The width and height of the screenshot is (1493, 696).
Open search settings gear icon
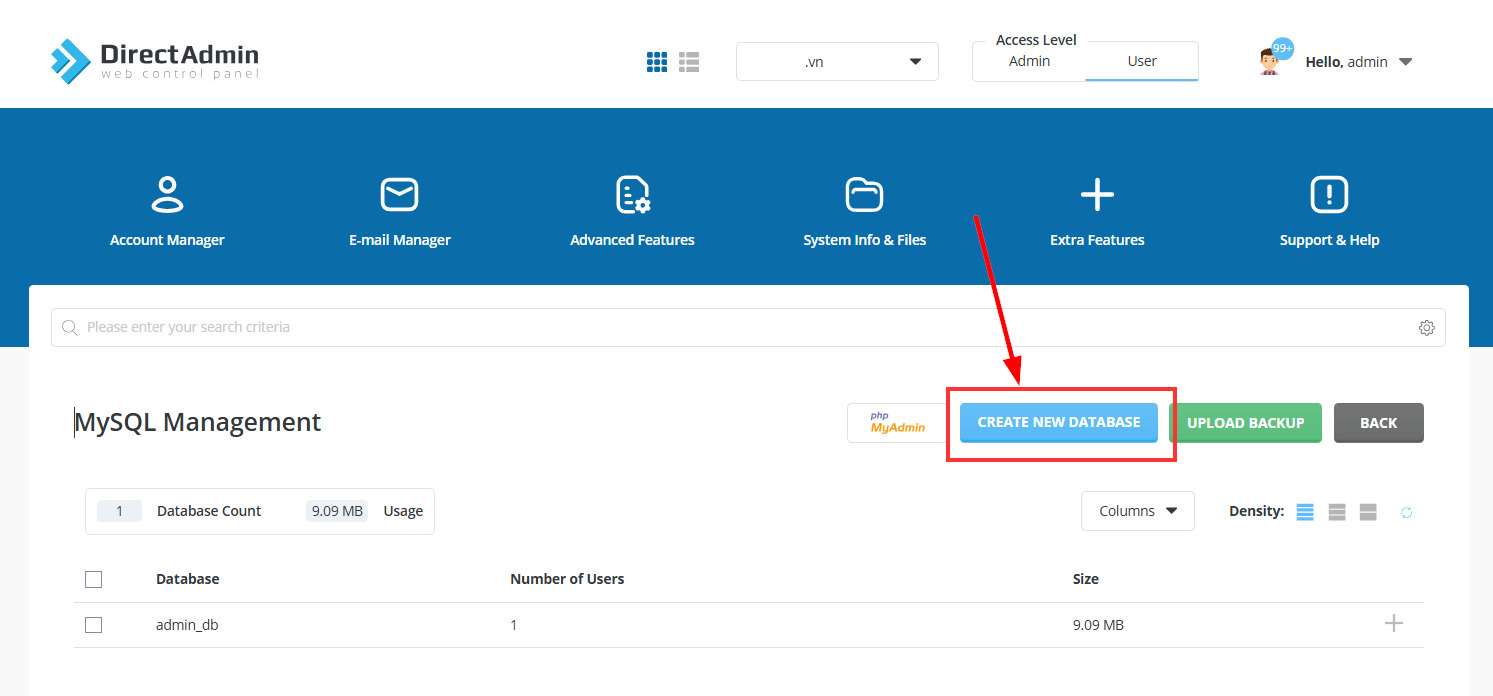click(x=1426, y=328)
